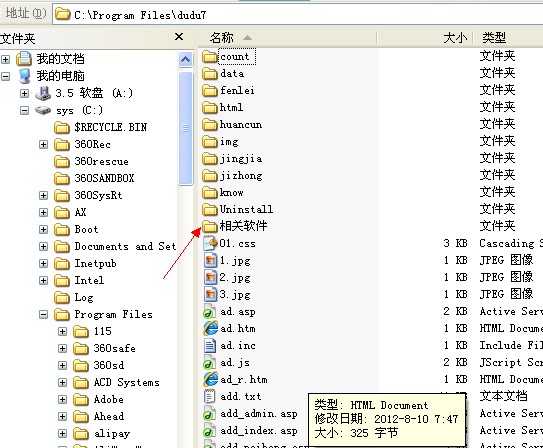
Task: Select the ad.asp file icon
Action: point(210,312)
